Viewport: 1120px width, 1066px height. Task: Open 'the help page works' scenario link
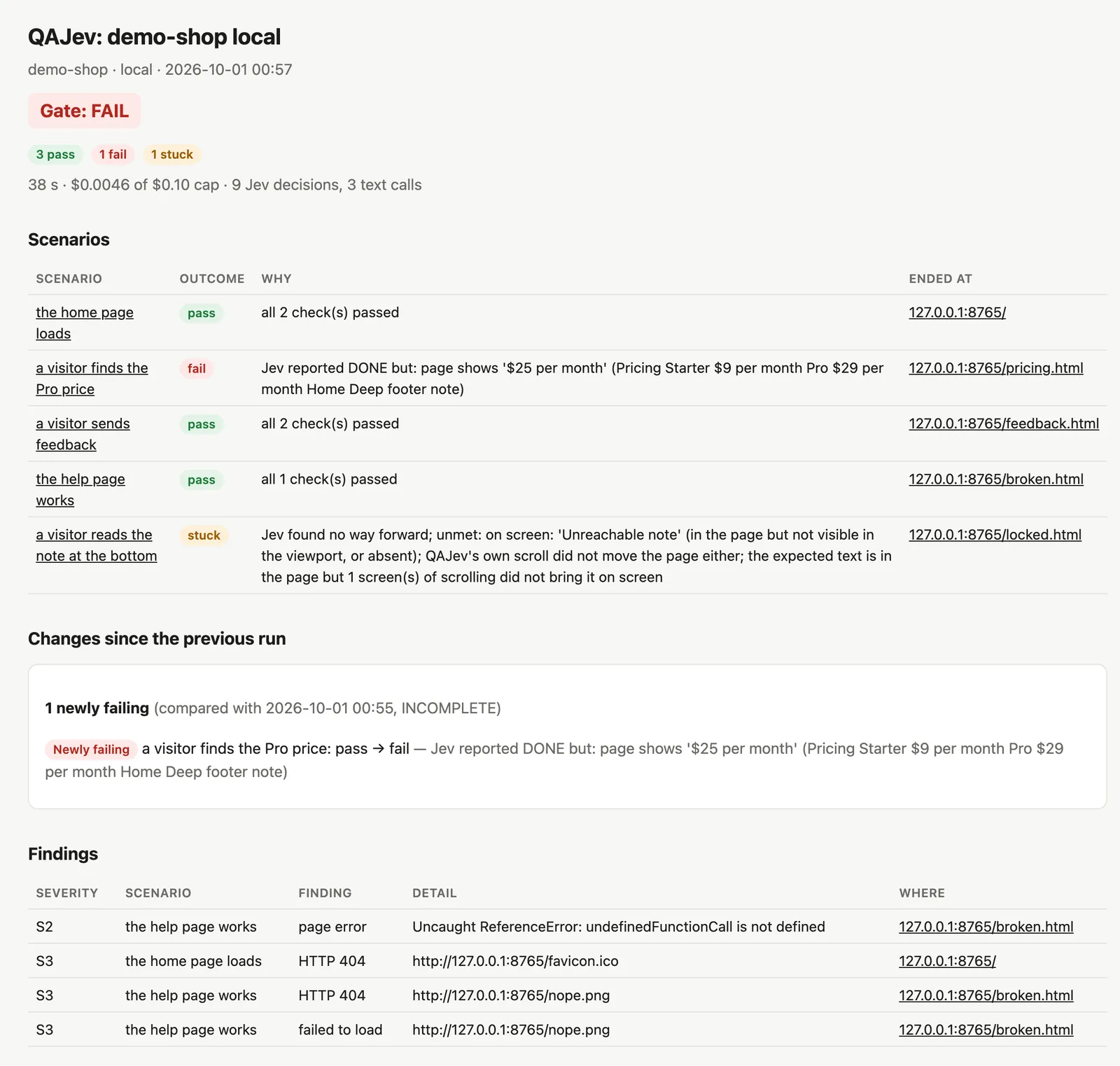pos(80,489)
